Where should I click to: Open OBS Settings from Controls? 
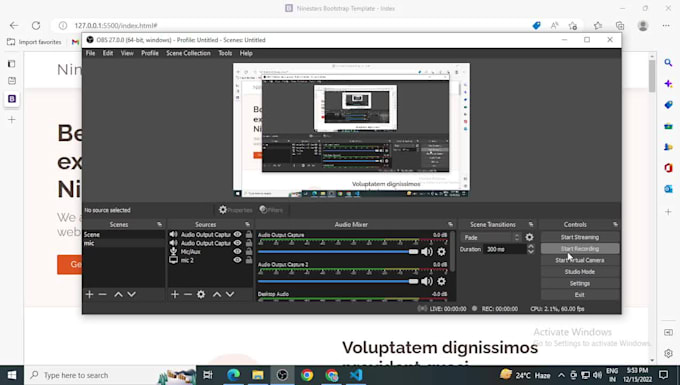tap(580, 283)
